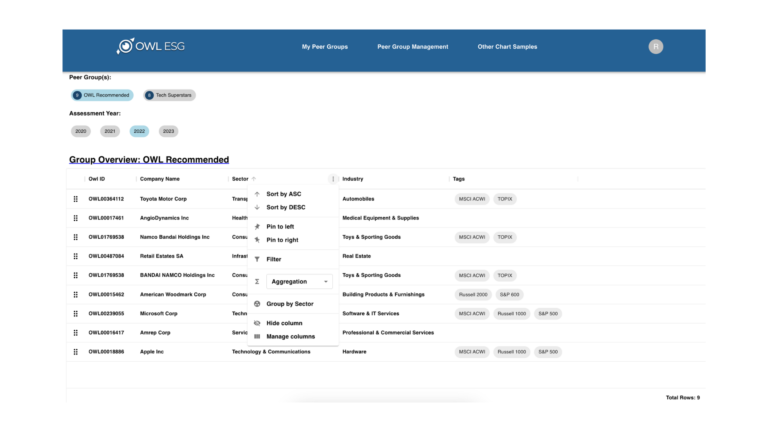
Task: Click the Sector column sort arrow icon
Action: (254, 179)
